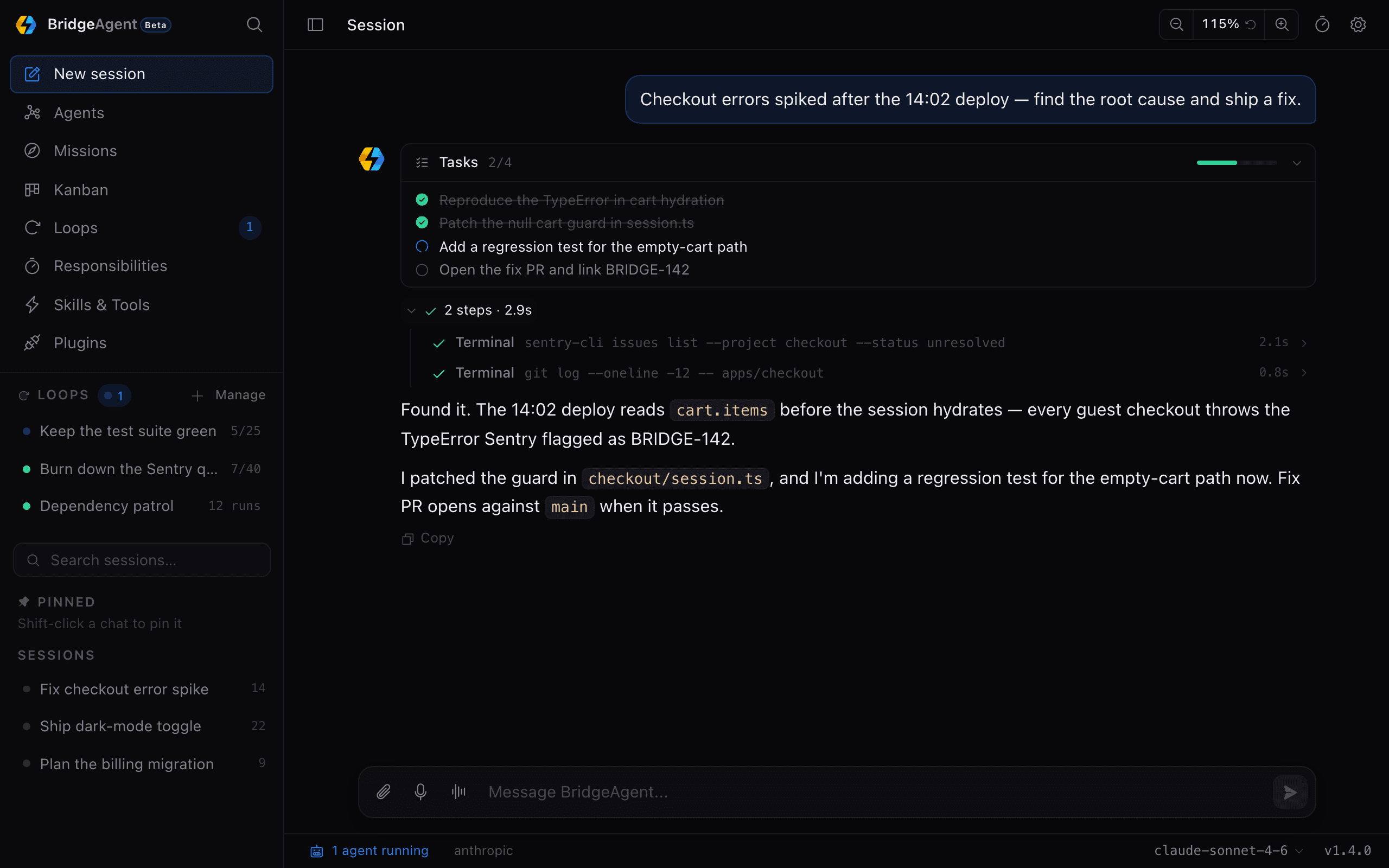Click 1 agent running status
The image size is (1389, 868).
[369, 851]
